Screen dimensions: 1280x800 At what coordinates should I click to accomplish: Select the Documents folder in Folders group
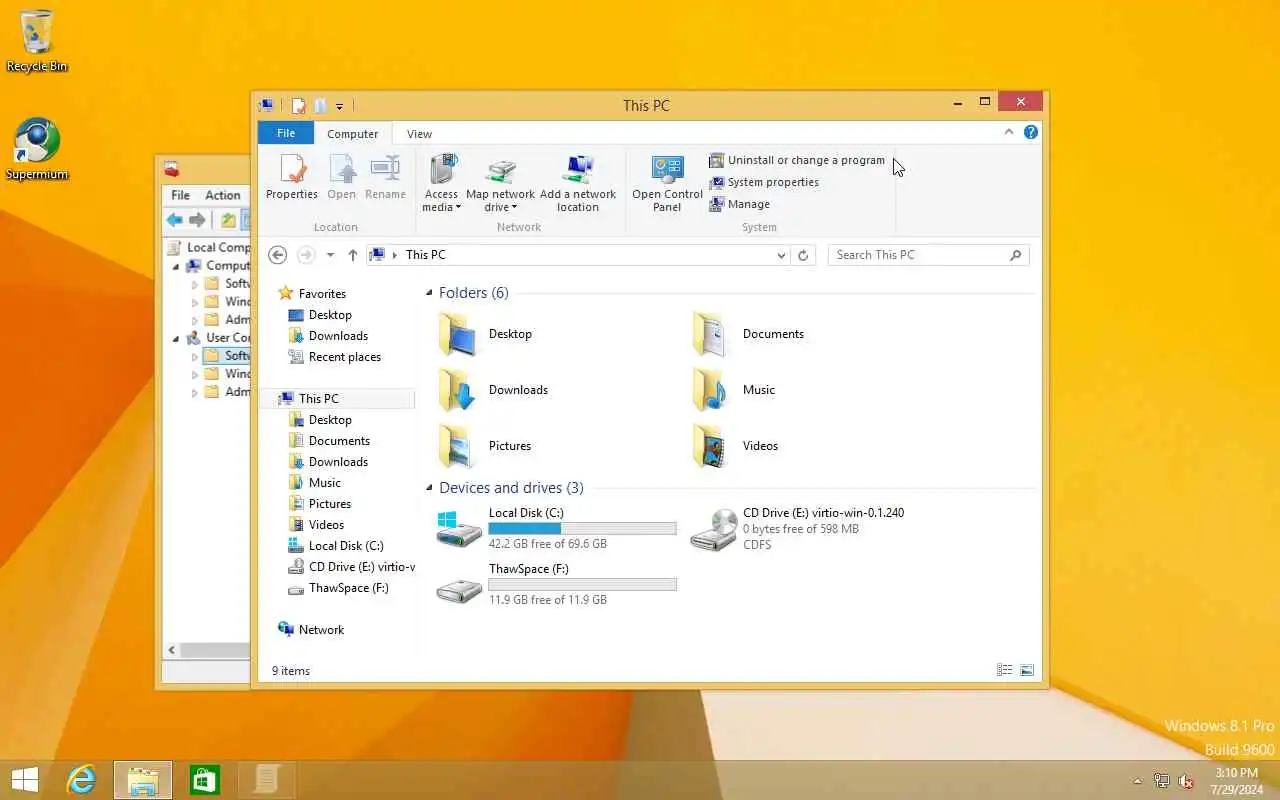748,334
